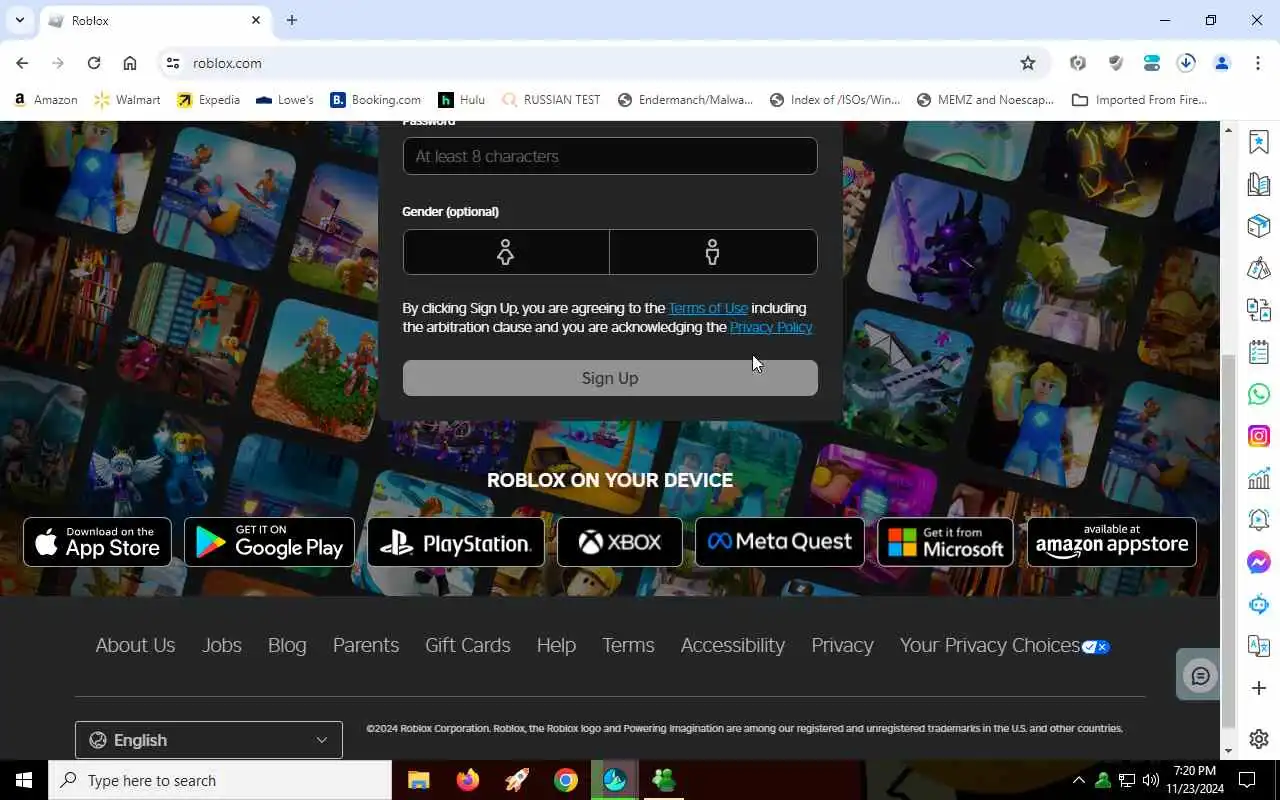Toggle Your Privacy Choices switch icon

(x=1096, y=647)
